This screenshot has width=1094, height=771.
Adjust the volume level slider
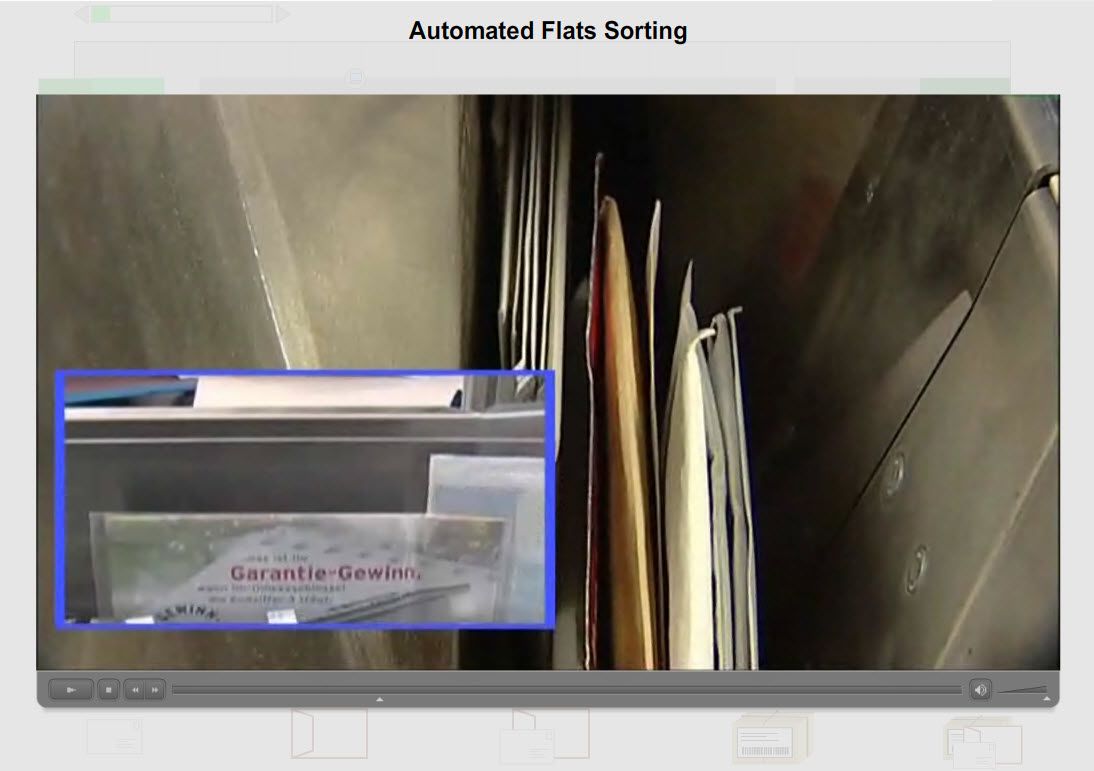(1022, 690)
